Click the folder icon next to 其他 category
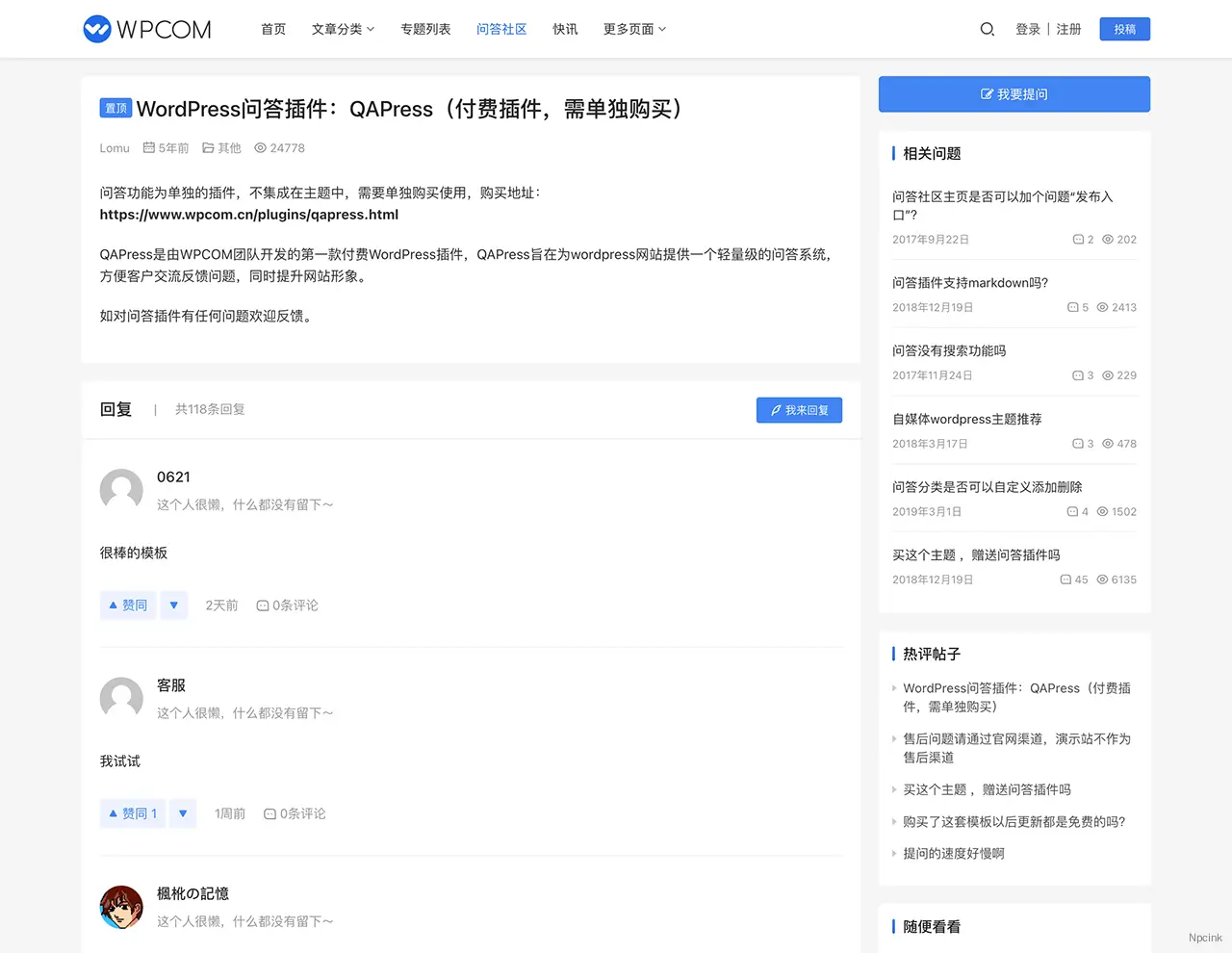Screen dimensions: 1232x953 coord(210,148)
